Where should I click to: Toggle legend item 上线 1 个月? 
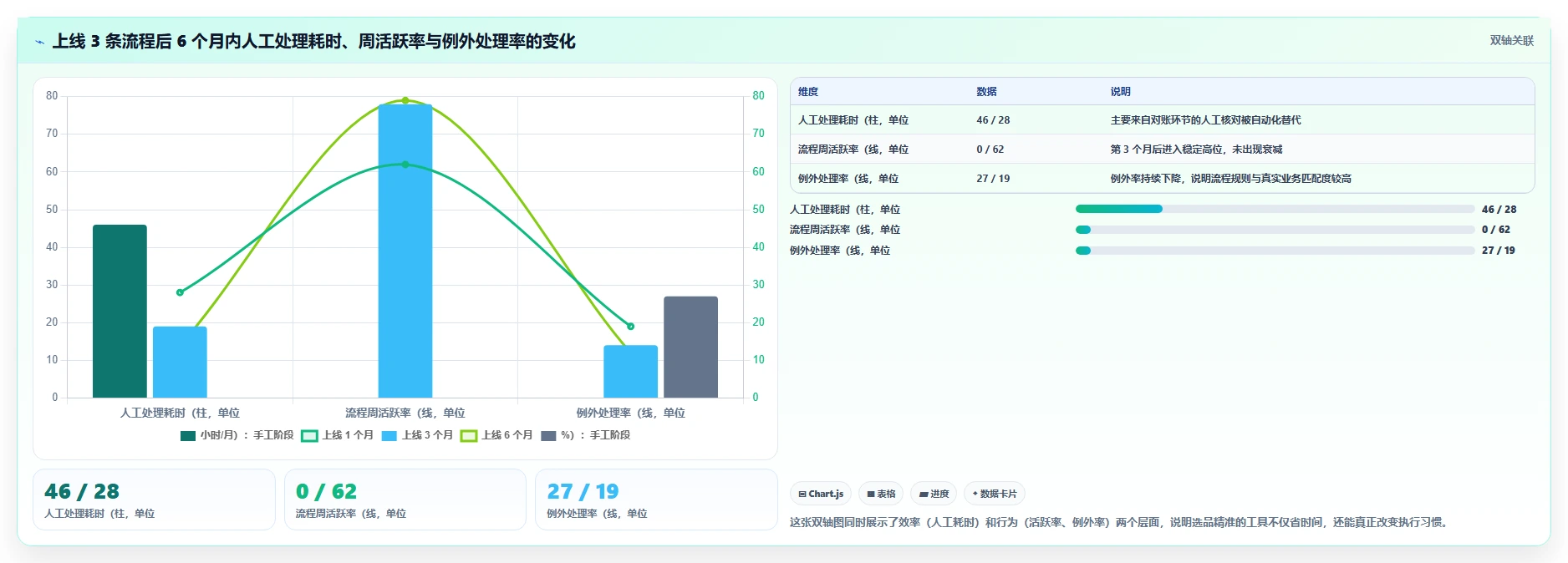point(338,435)
